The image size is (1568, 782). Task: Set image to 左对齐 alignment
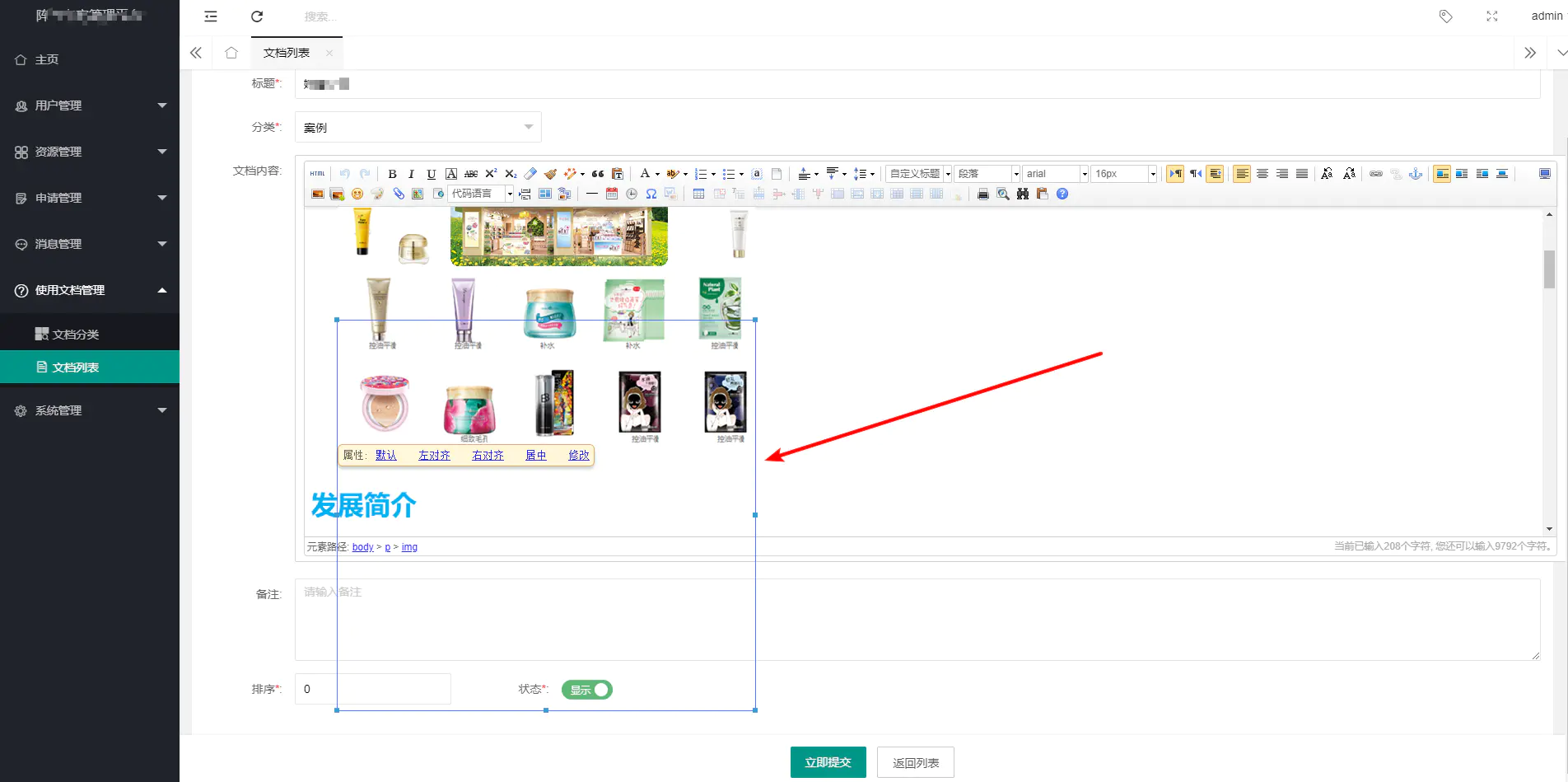pyautogui.click(x=434, y=455)
